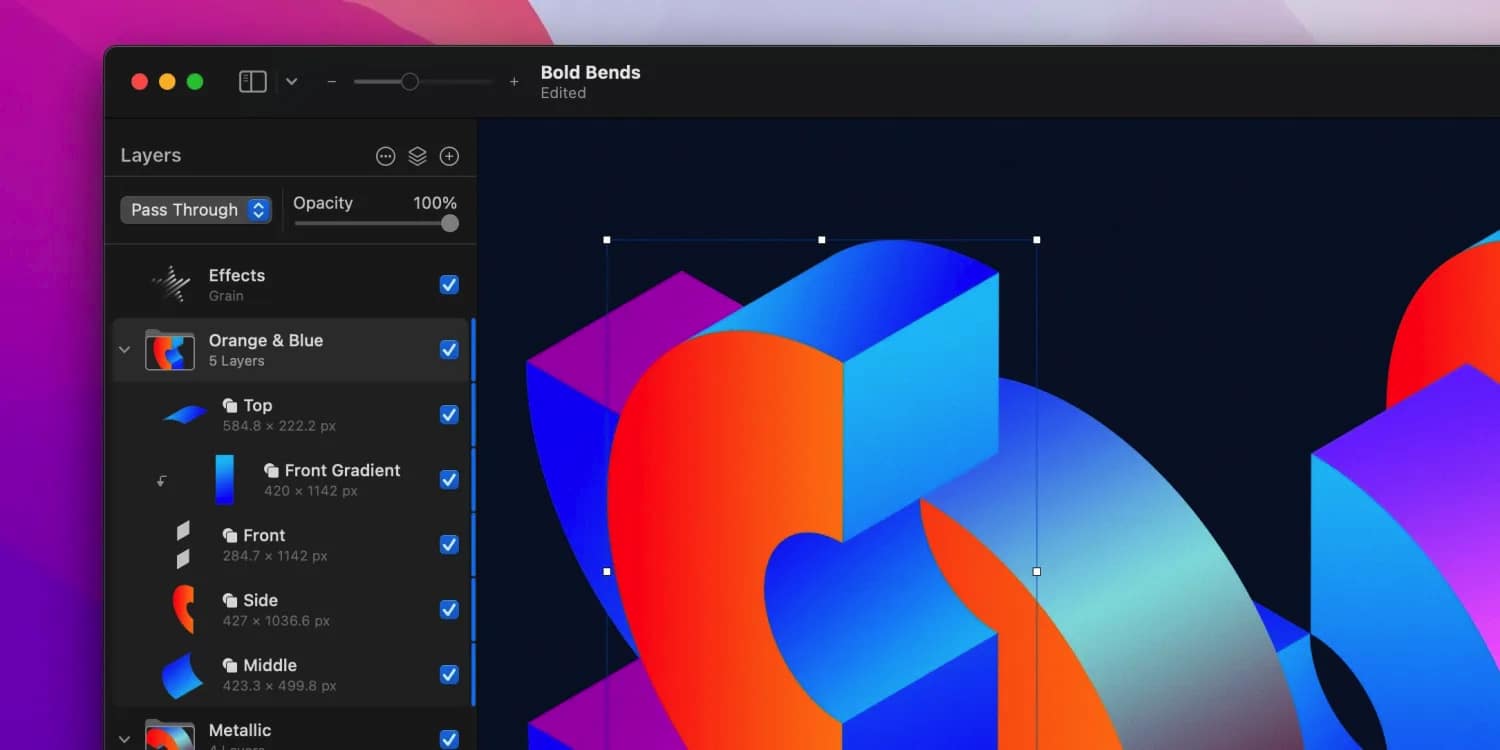Click the zoom in plus icon

pyautogui.click(x=514, y=82)
